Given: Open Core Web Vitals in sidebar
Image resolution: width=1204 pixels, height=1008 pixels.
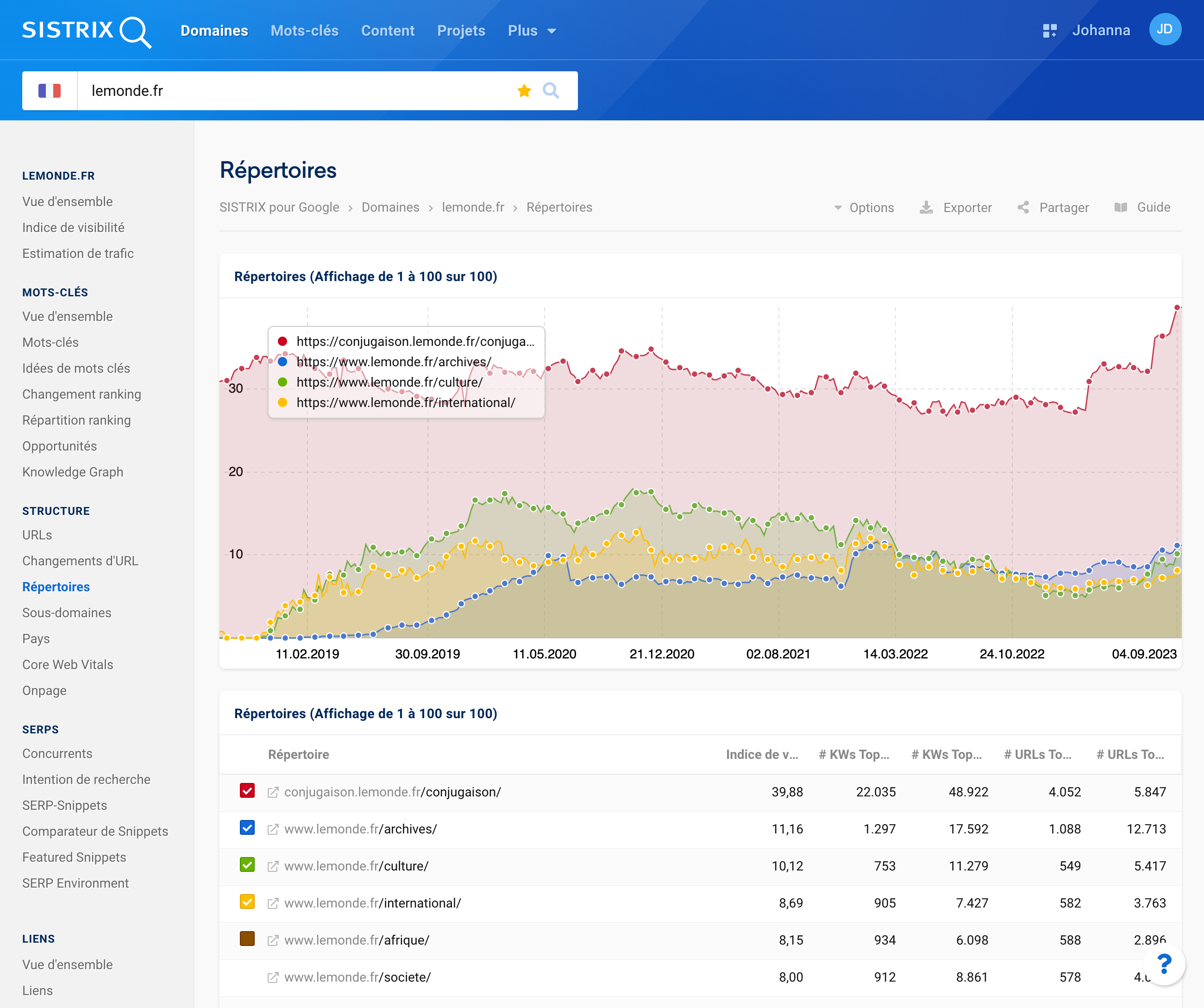Looking at the screenshot, I should [68, 664].
